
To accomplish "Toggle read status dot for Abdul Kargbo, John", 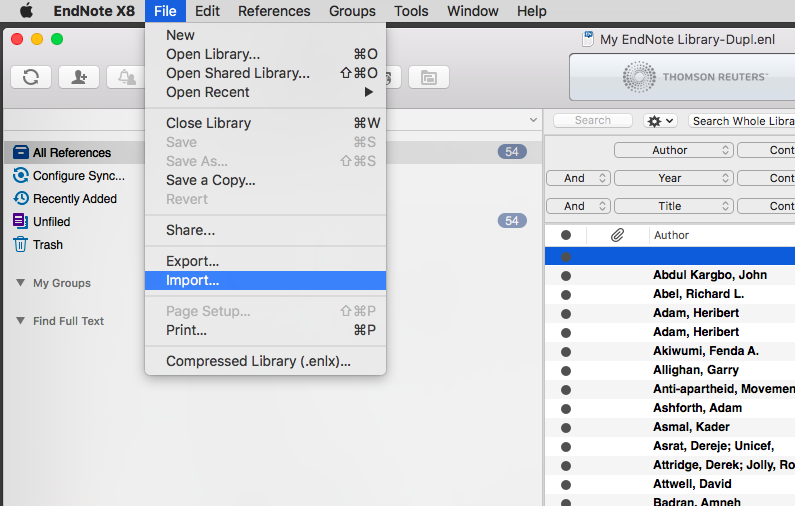I will 566,276.
